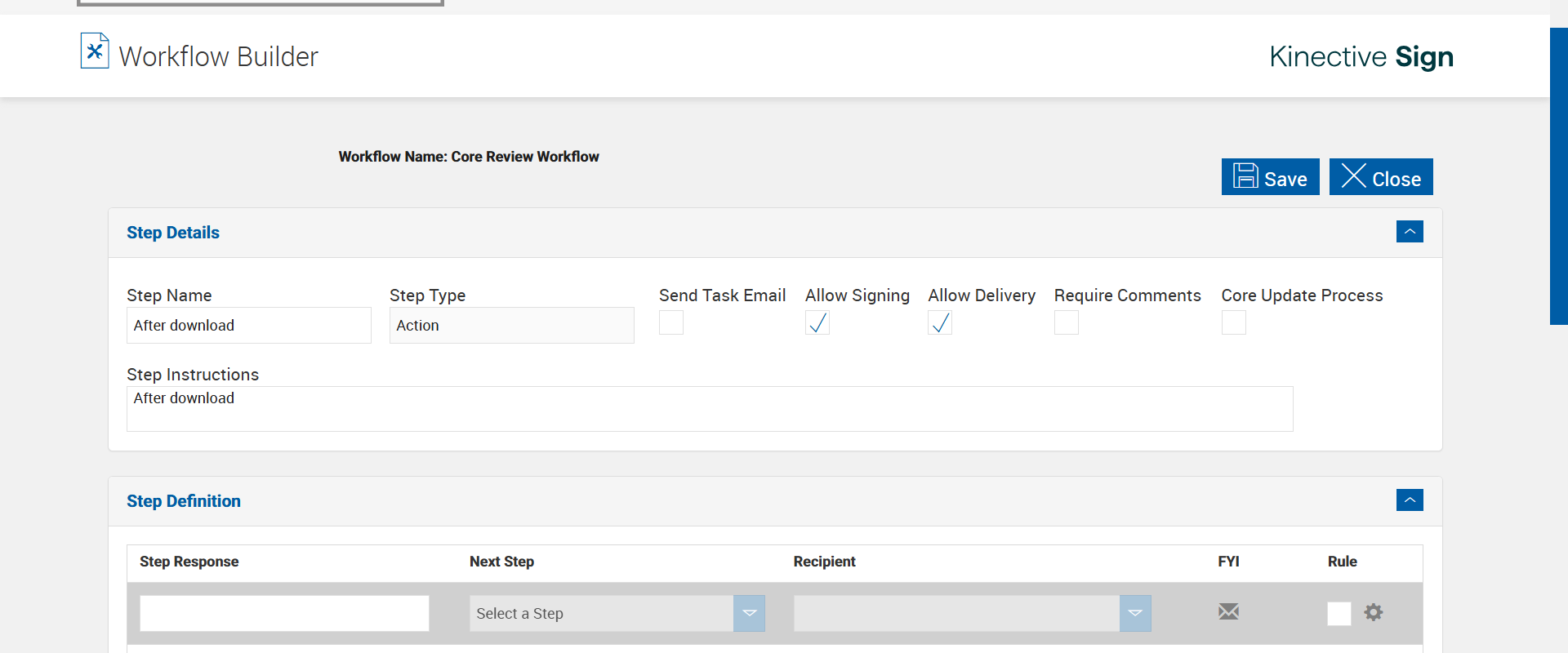Click the Kinective Sign logo
1568x653 pixels.
[1361, 56]
